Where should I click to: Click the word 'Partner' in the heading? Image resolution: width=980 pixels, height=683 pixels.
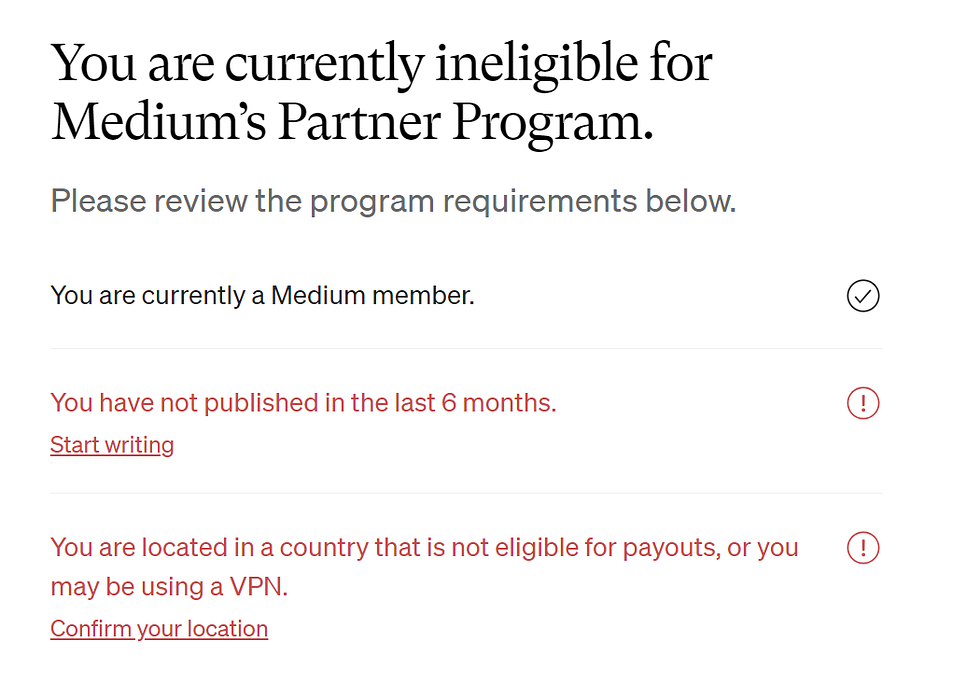(x=359, y=121)
